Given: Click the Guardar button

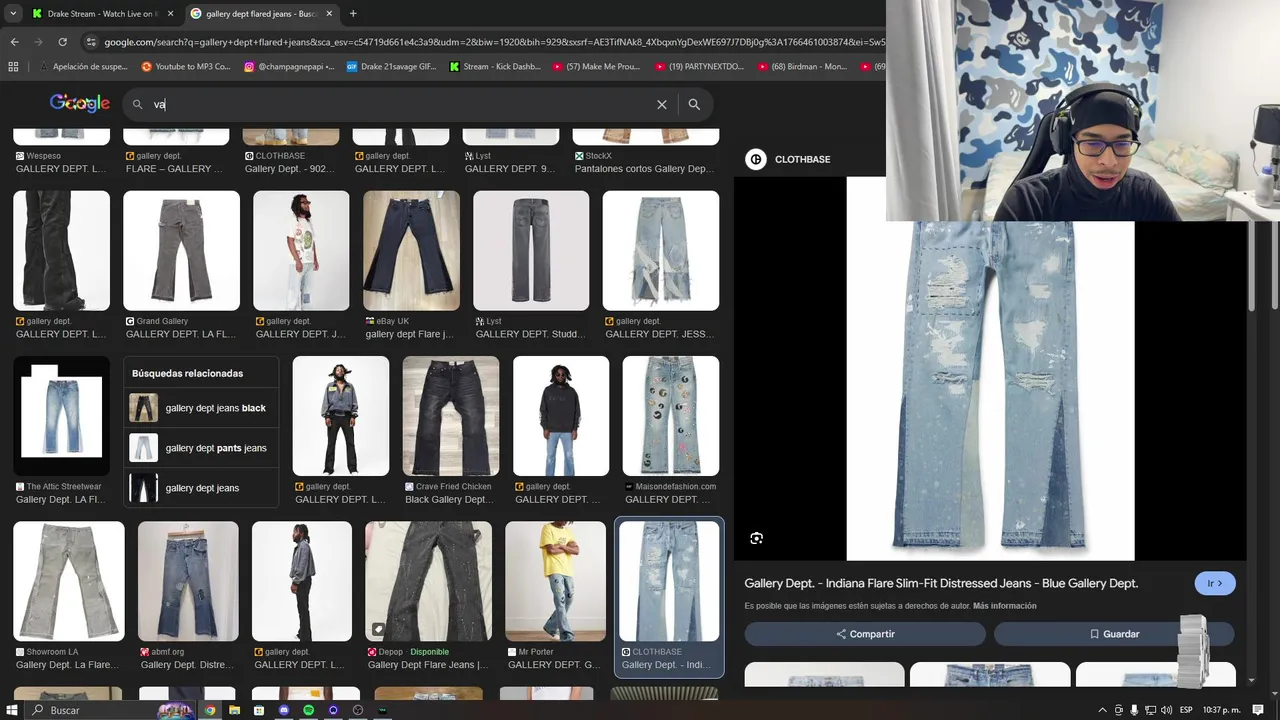Looking at the screenshot, I should point(1114,634).
